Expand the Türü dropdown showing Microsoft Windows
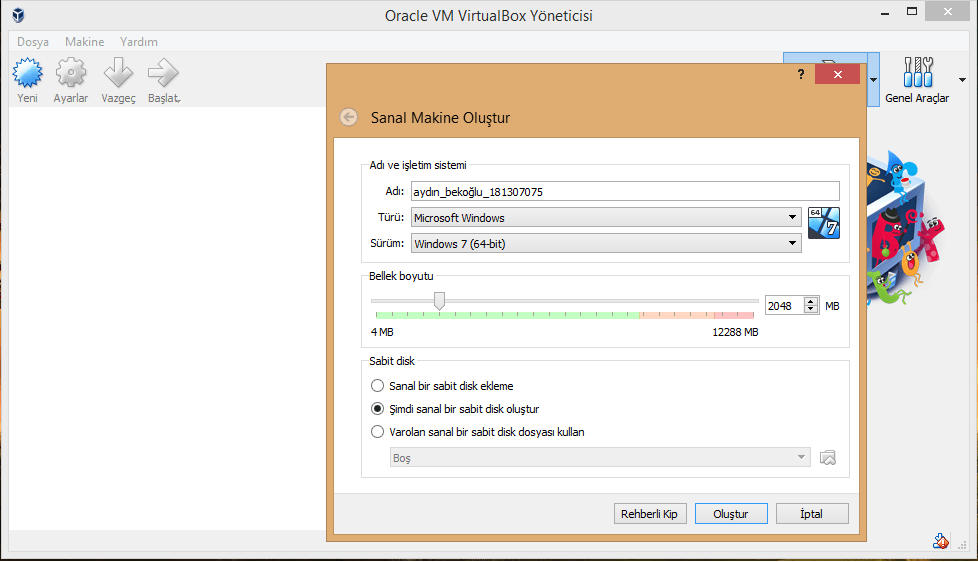Screen dimensions: 978x562 [606, 218]
